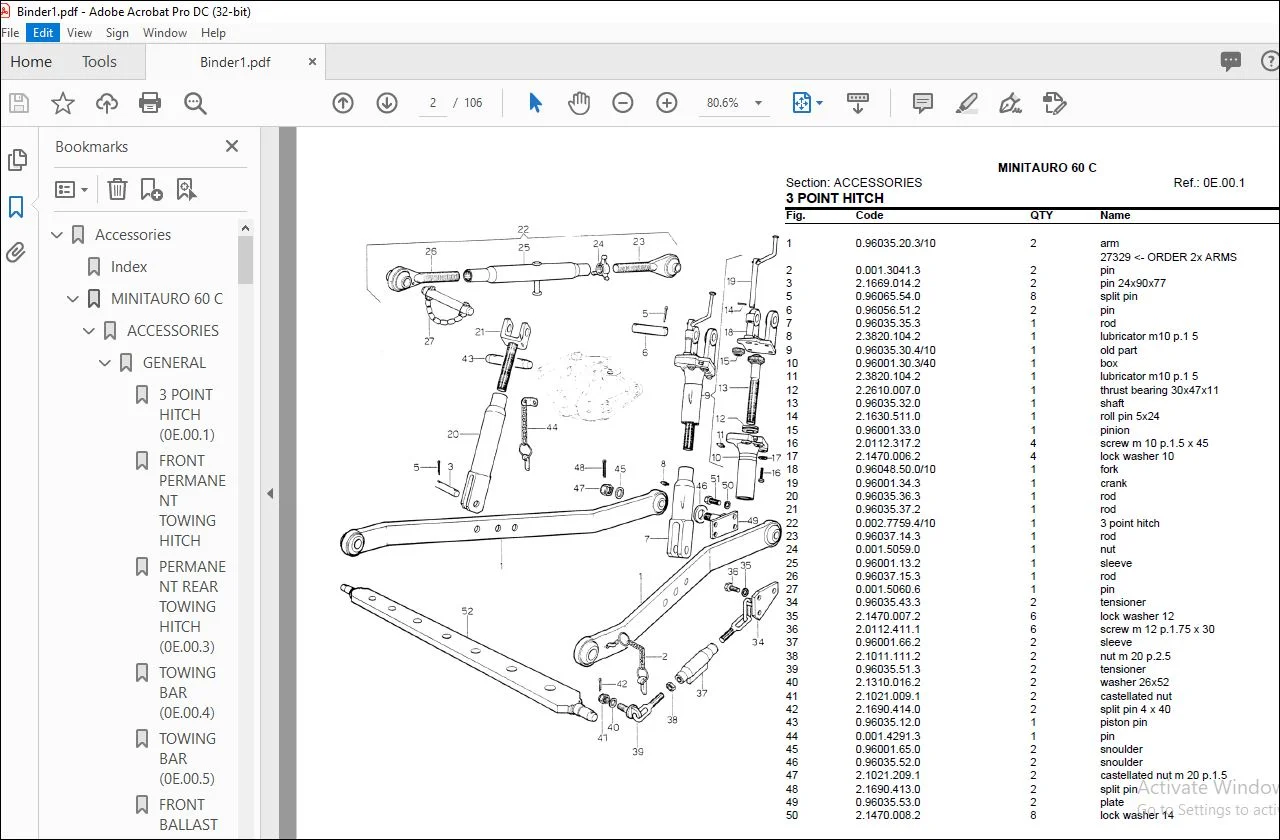Close the Bookmarks panel
This screenshot has width=1280, height=840.
pyautogui.click(x=232, y=146)
